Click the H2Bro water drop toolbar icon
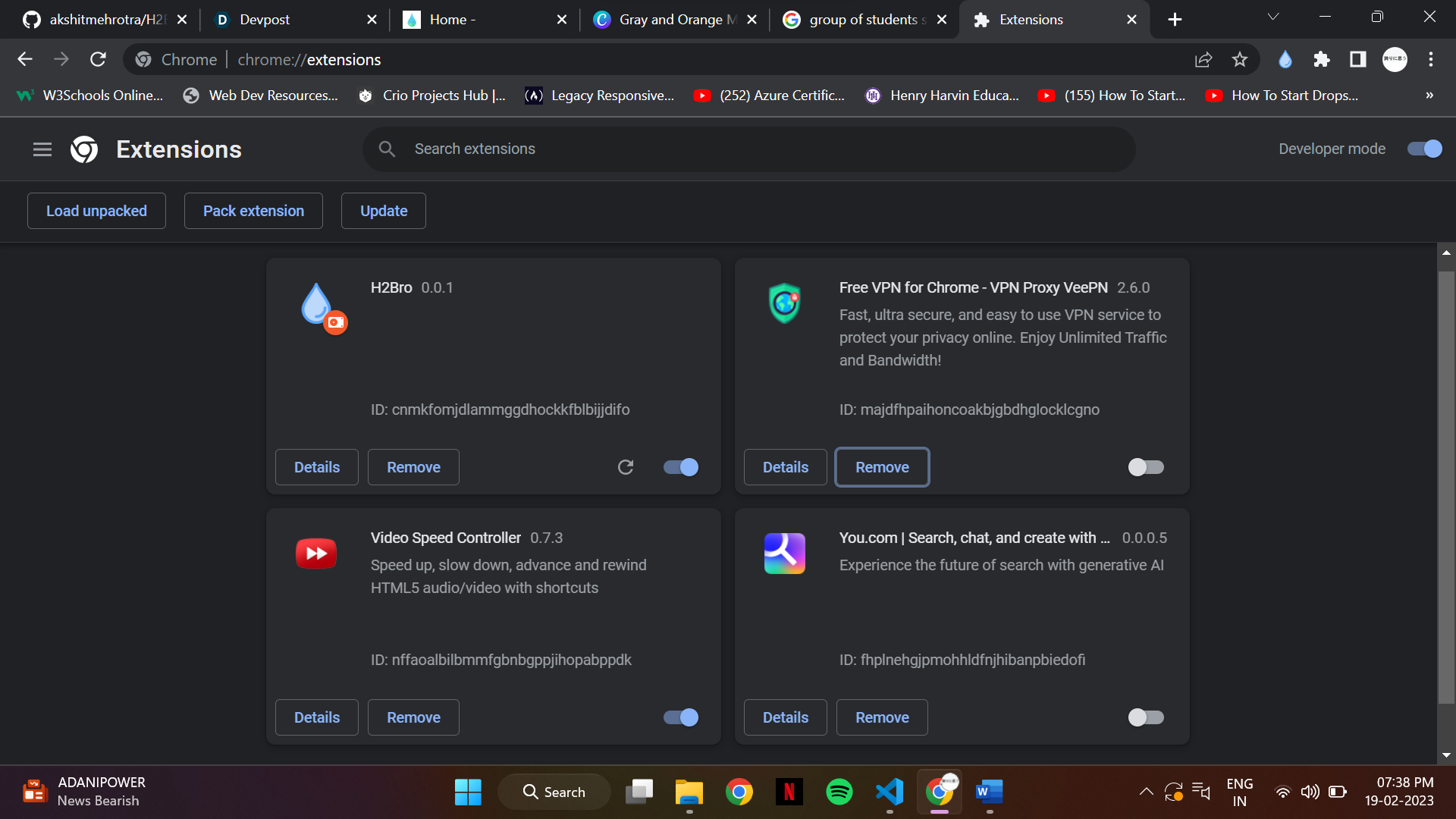Screen dimensions: 1456x819 pyautogui.click(x=1285, y=59)
